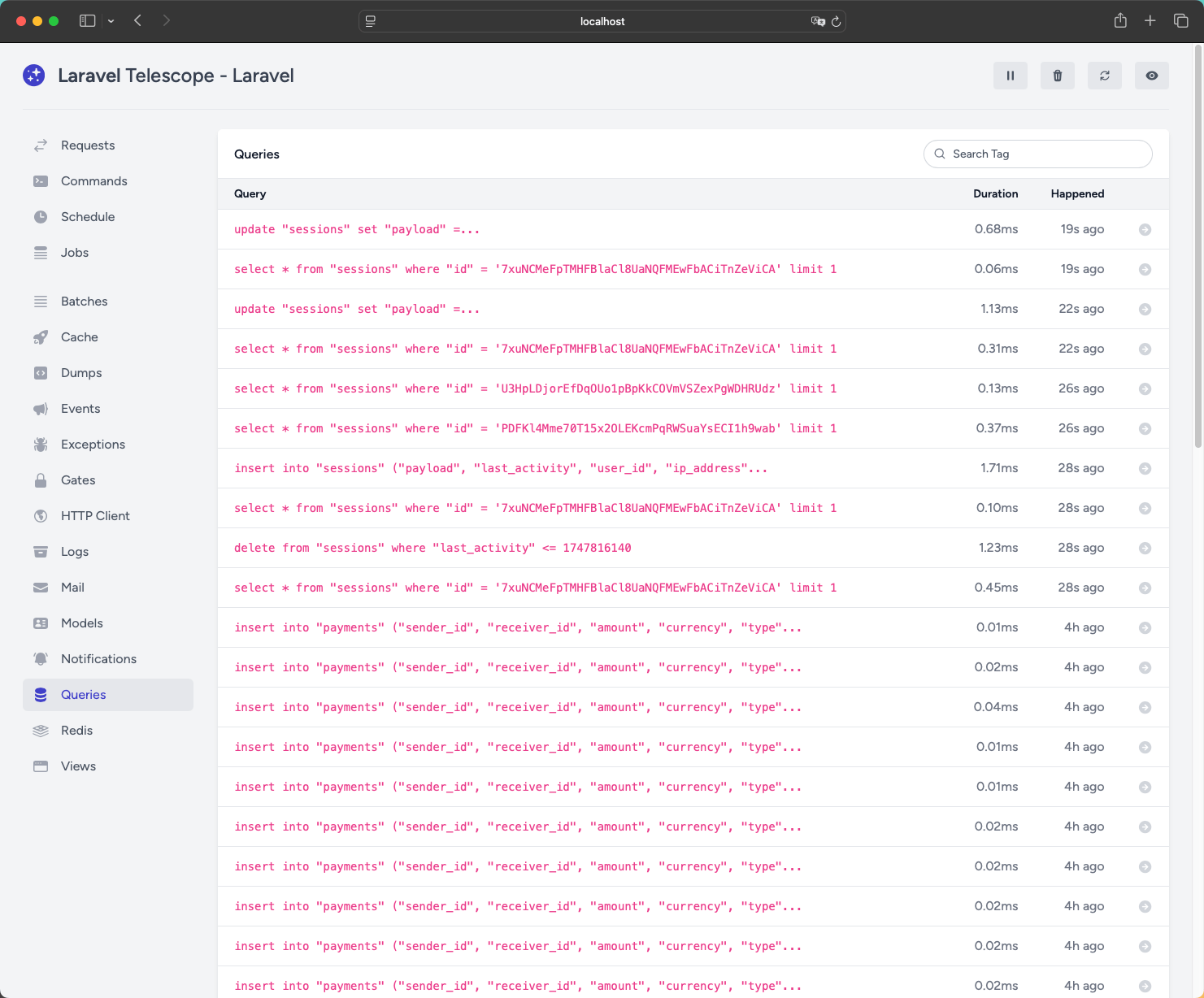Open a new Safari tab with plus
Image resolution: width=1204 pixels, height=998 pixels.
[x=1150, y=21]
